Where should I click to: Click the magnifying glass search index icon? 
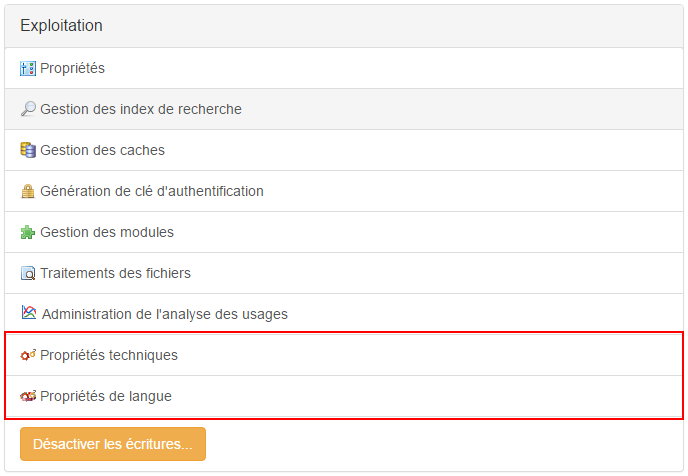click(x=28, y=109)
